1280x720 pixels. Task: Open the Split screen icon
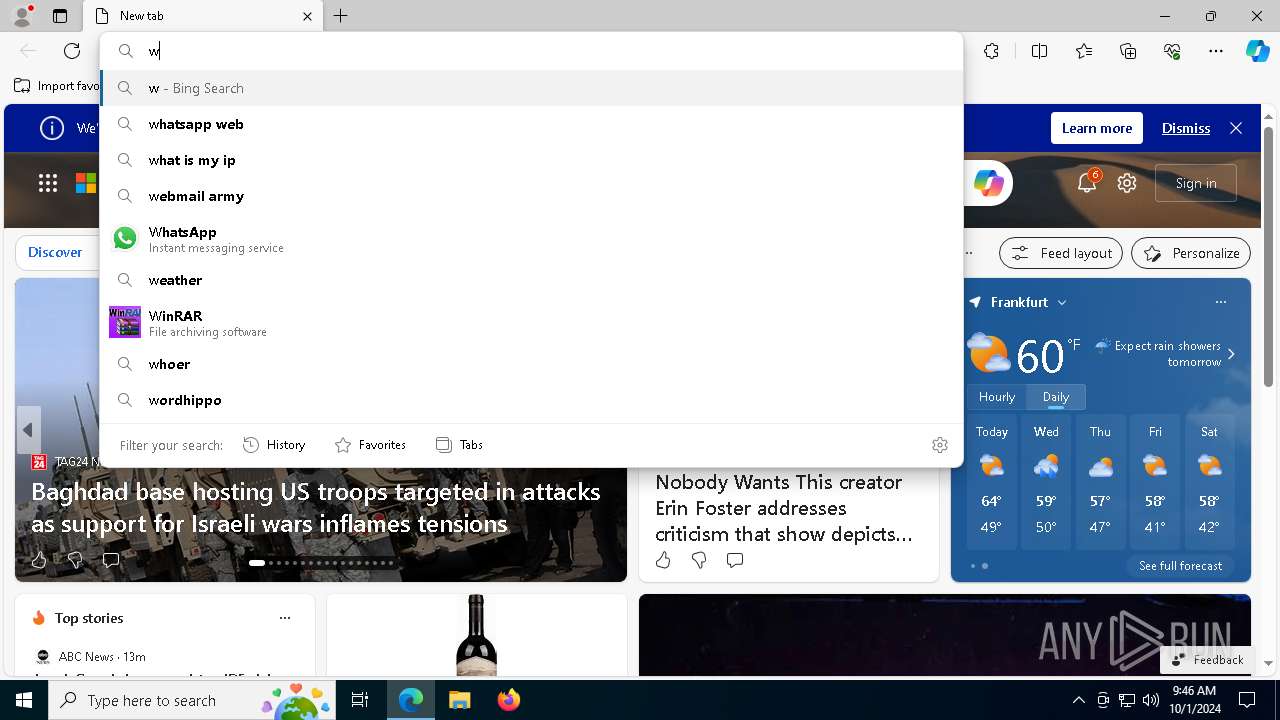1039,51
